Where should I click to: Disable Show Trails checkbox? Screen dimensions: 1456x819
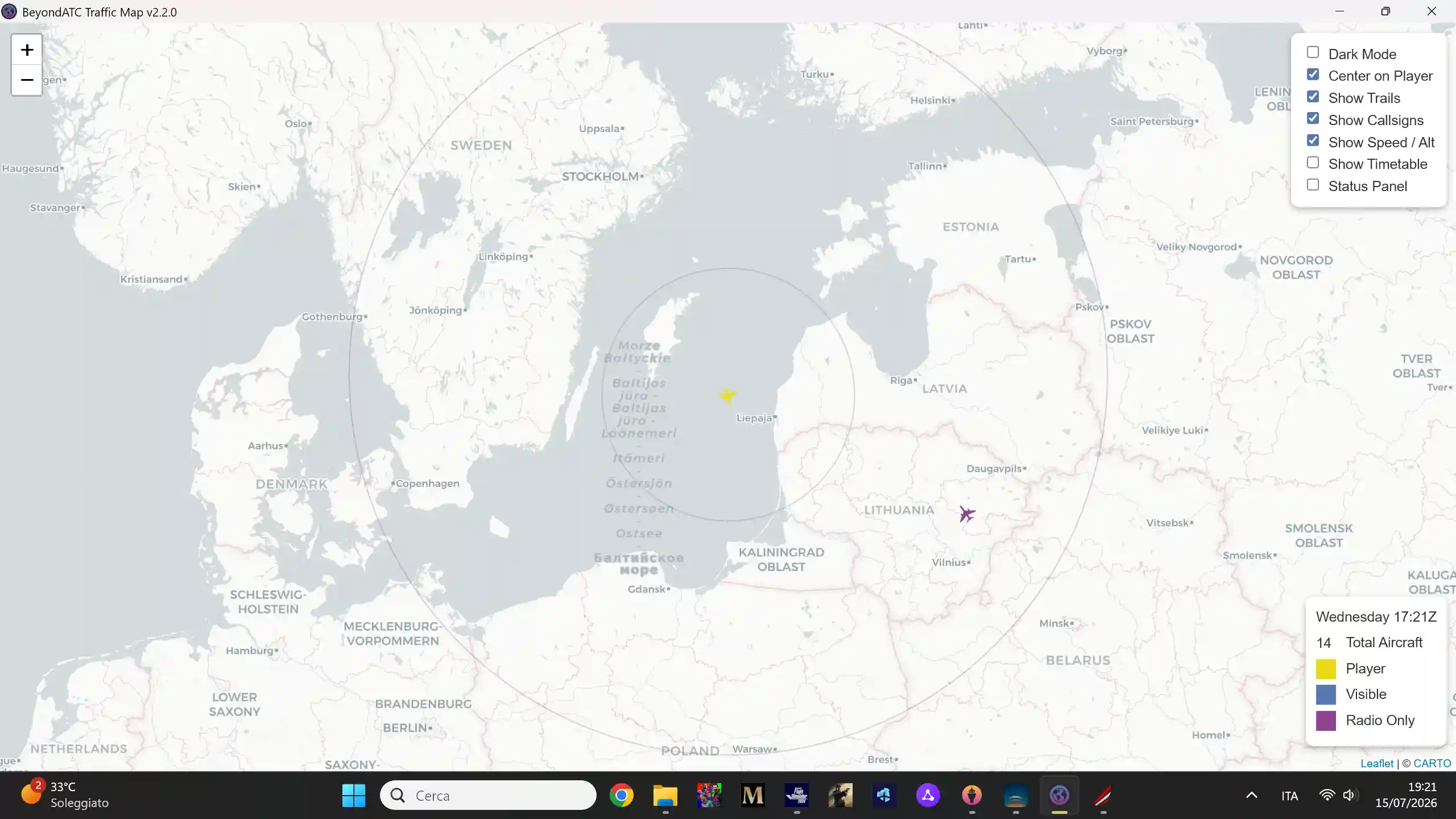click(1313, 97)
